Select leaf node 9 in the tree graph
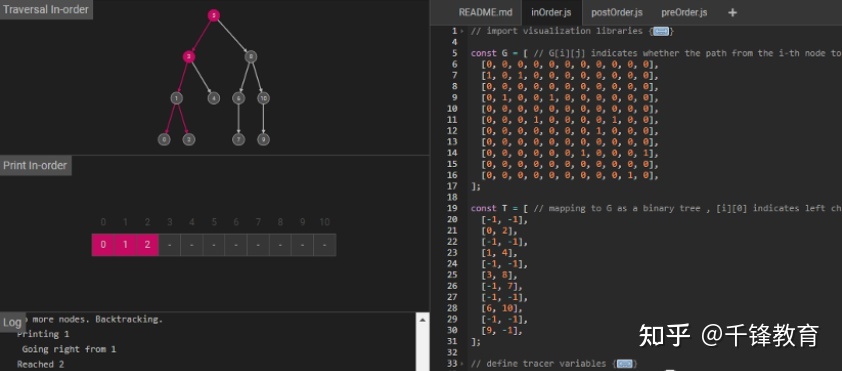Viewport: 842px width, 371px height. pos(263,140)
